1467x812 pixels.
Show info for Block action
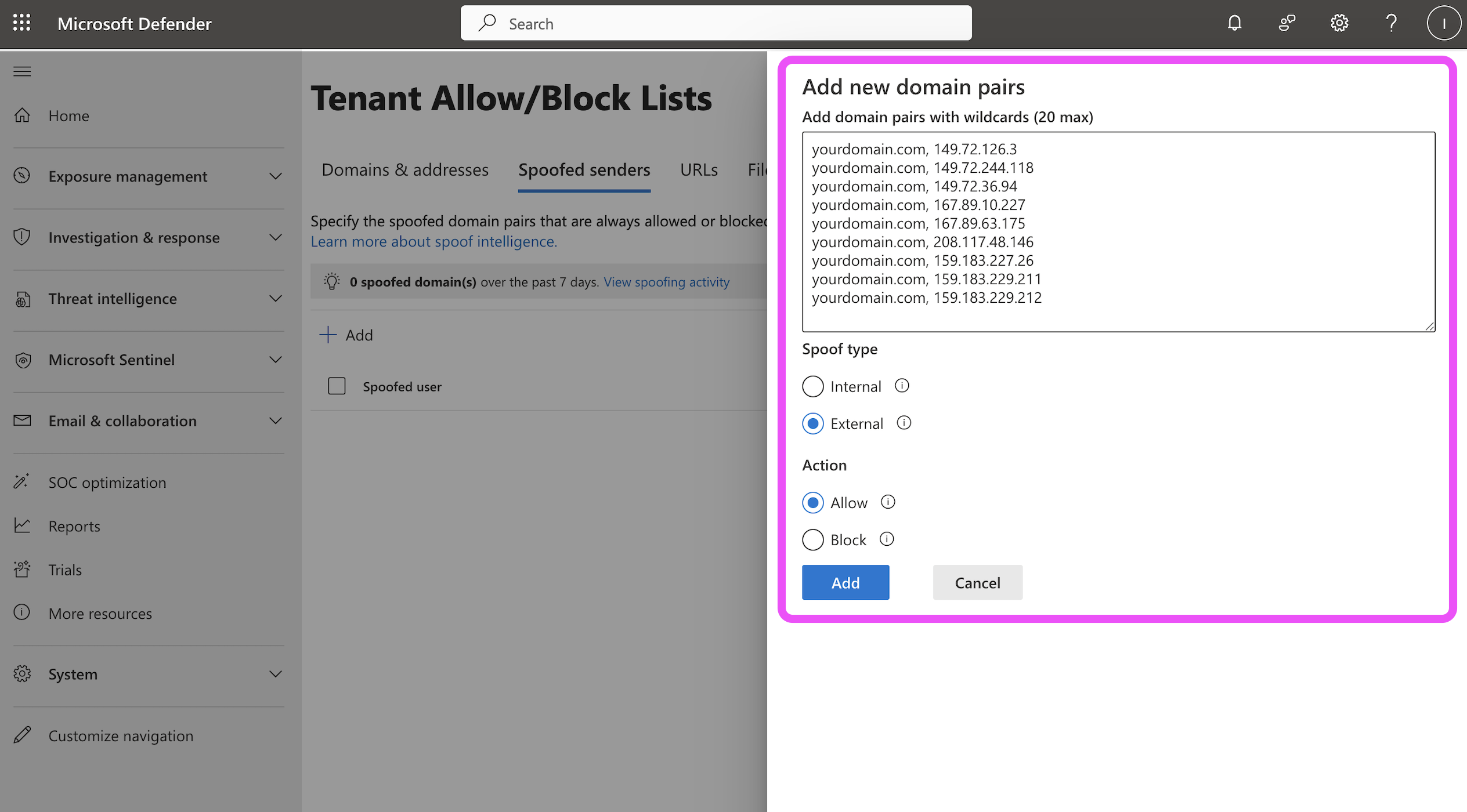coord(887,539)
